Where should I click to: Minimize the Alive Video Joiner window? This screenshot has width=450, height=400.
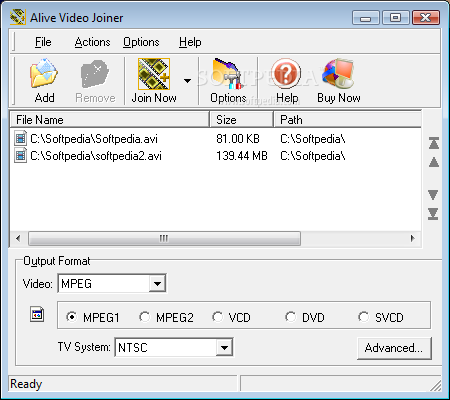pyautogui.click(x=365, y=17)
